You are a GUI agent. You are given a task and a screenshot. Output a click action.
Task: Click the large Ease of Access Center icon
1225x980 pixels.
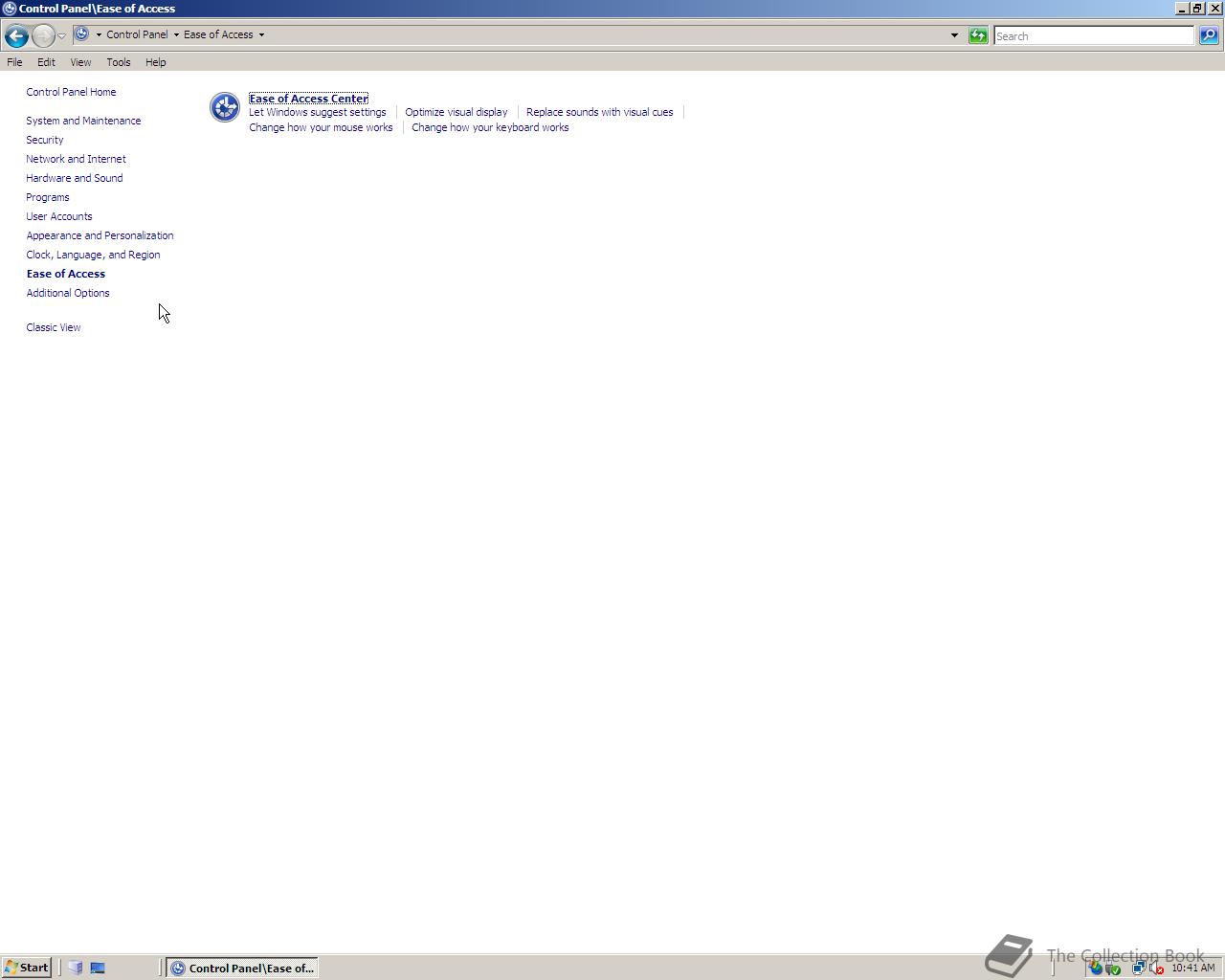pos(225,107)
